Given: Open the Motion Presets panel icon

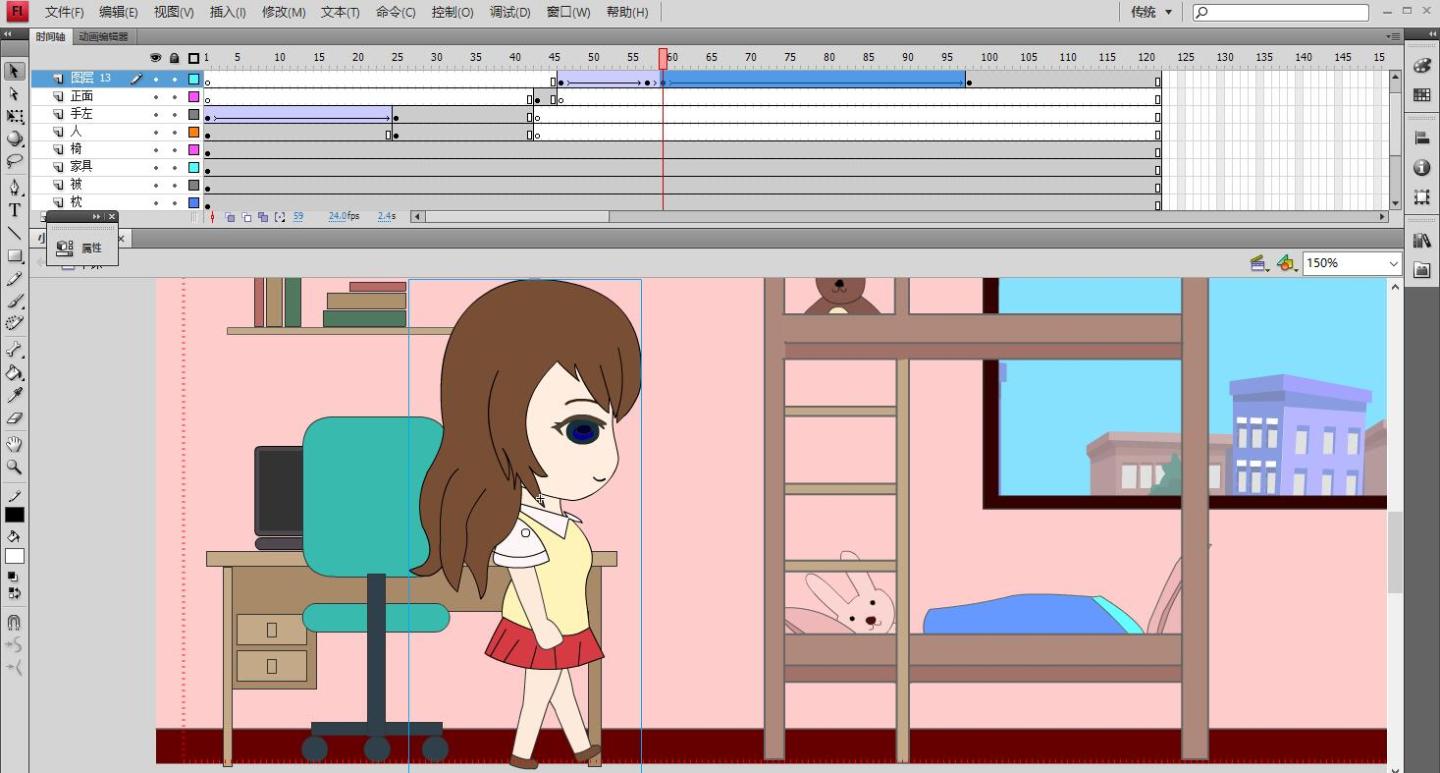Looking at the screenshot, I should click(x=1421, y=270).
